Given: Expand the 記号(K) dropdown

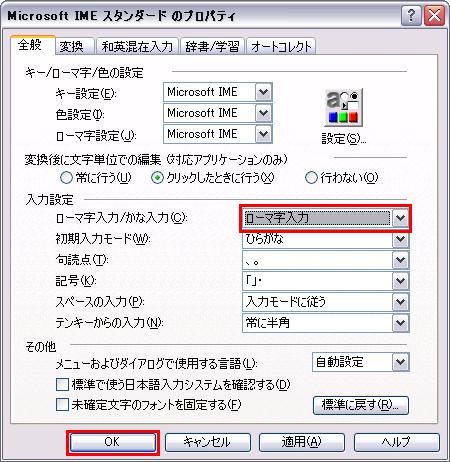Looking at the screenshot, I should click(x=400, y=281).
